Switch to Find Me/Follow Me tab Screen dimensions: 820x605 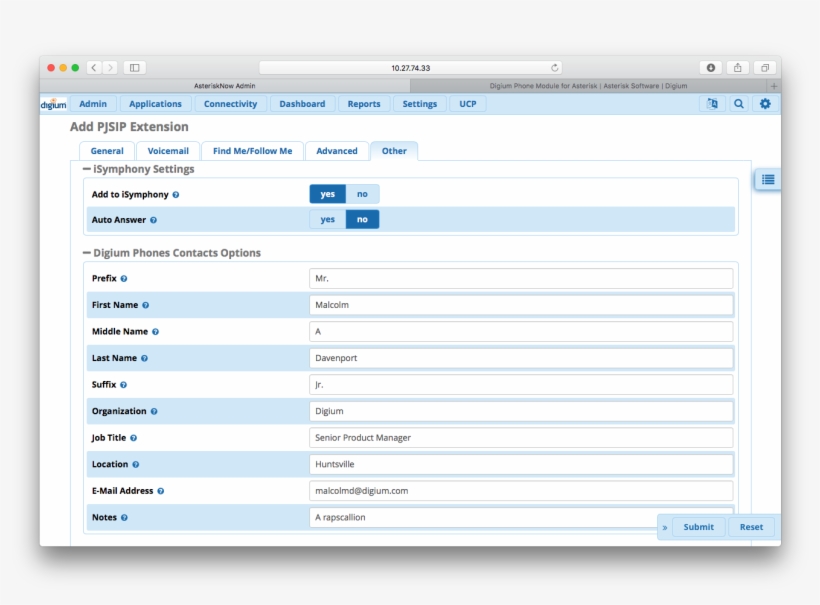point(253,151)
